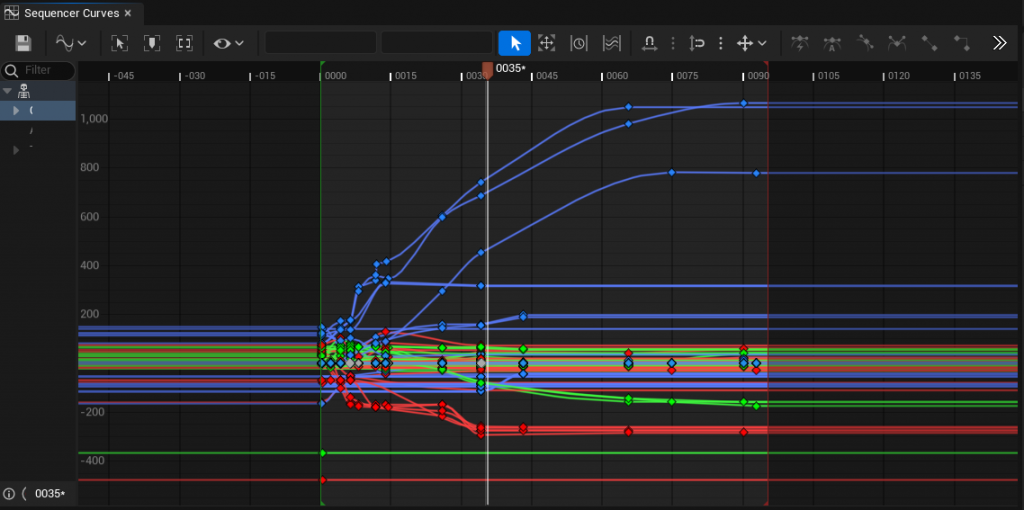Image resolution: width=1024 pixels, height=510 pixels.
Task: Select topmost blue keyframe near frame 0090
Action: coord(743,103)
